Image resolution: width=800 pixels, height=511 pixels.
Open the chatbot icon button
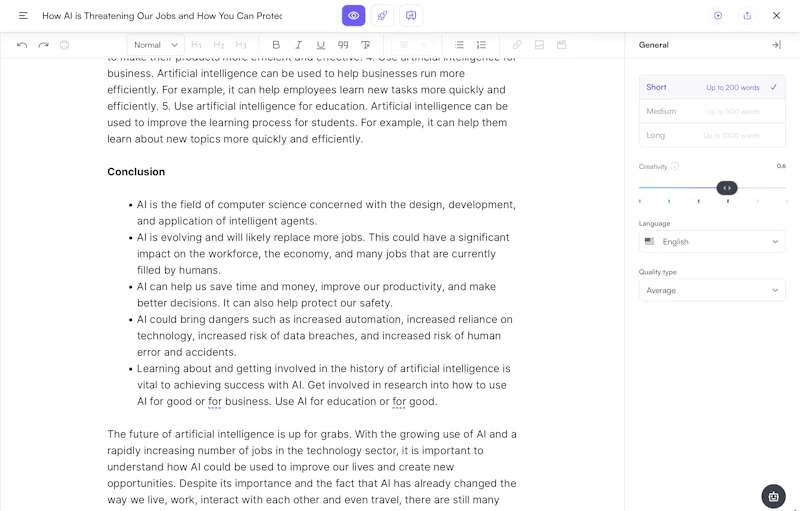773,496
